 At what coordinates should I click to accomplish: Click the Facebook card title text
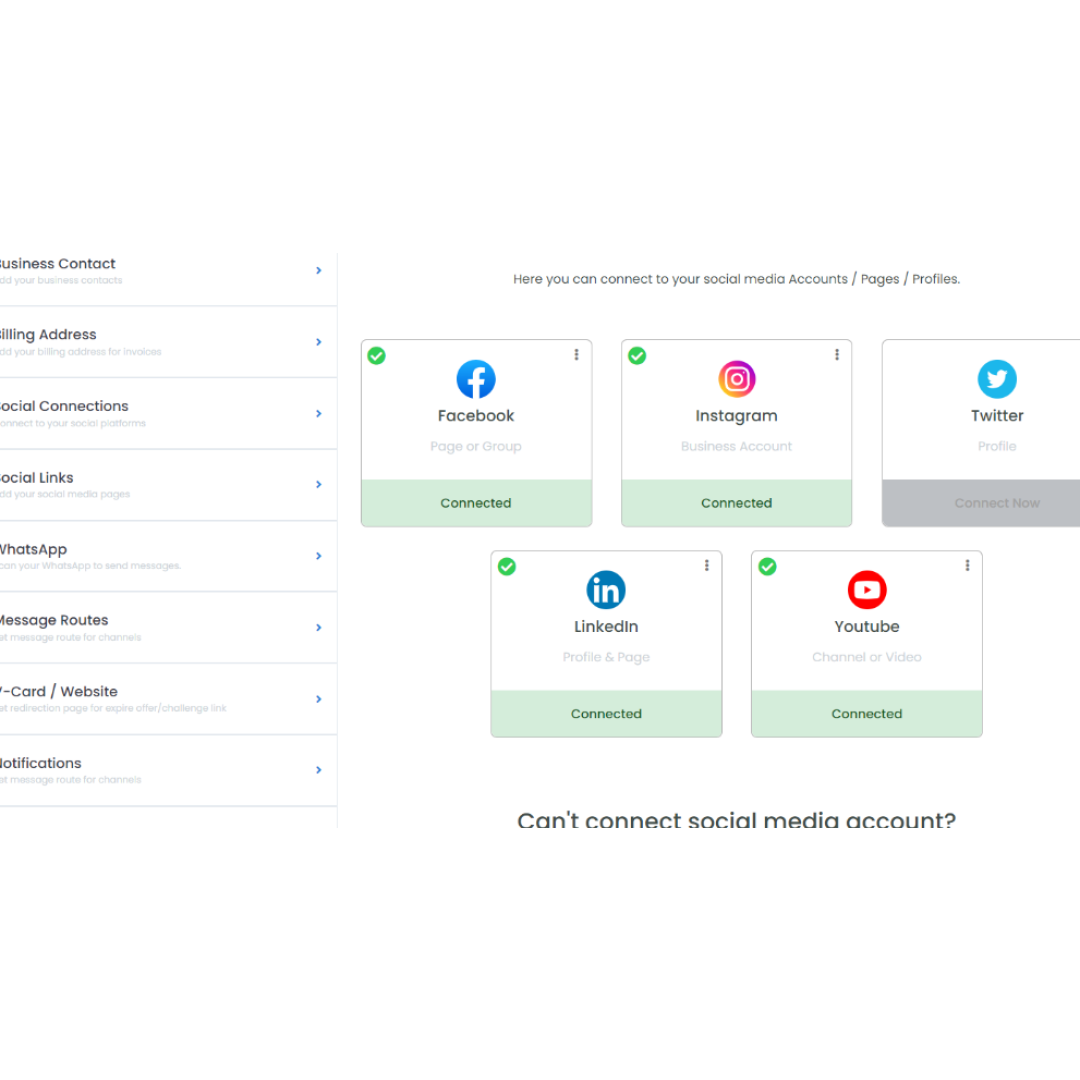(x=476, y=416)
